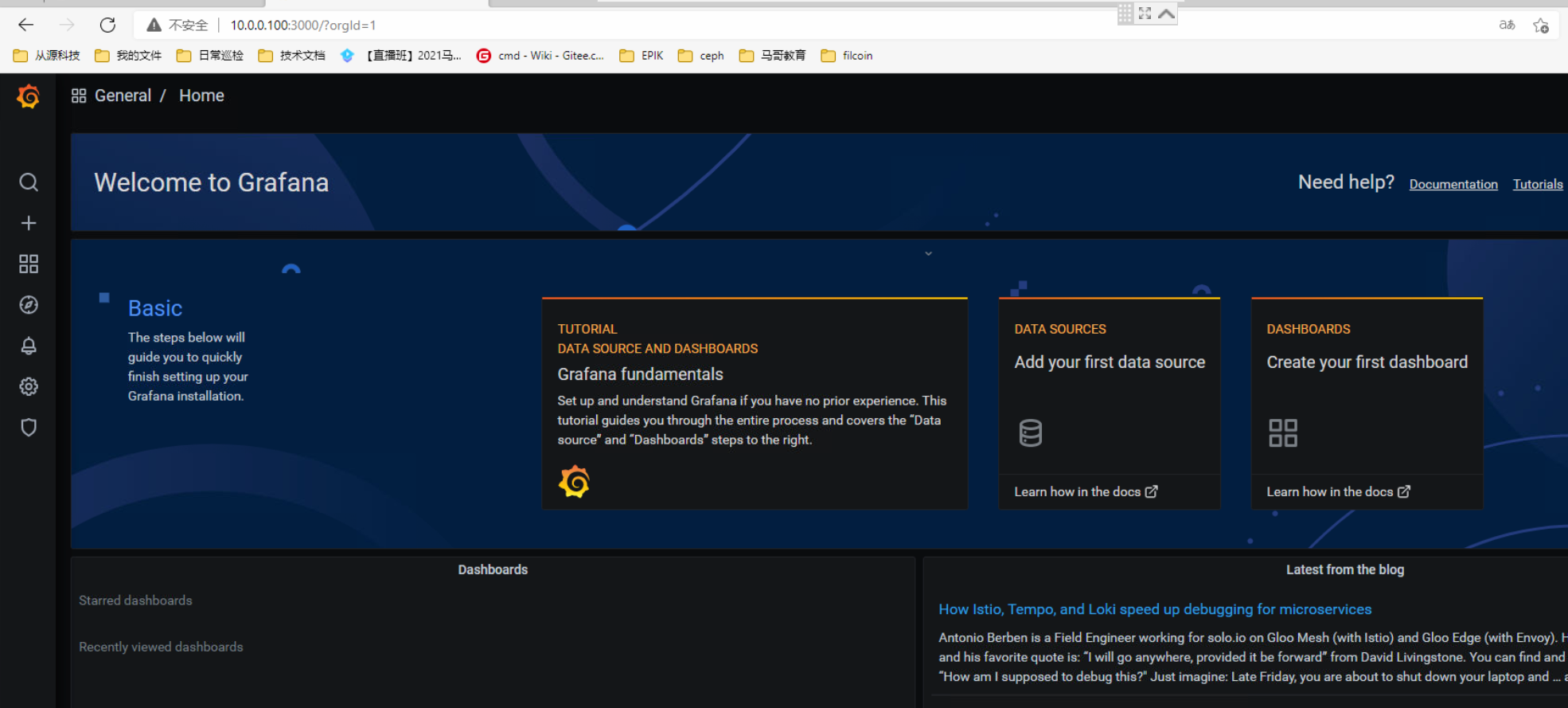Viewport: 1568px width, 708px height.
Task: Open the filcoin bookmark folder
Action: [x=847, y=56]
